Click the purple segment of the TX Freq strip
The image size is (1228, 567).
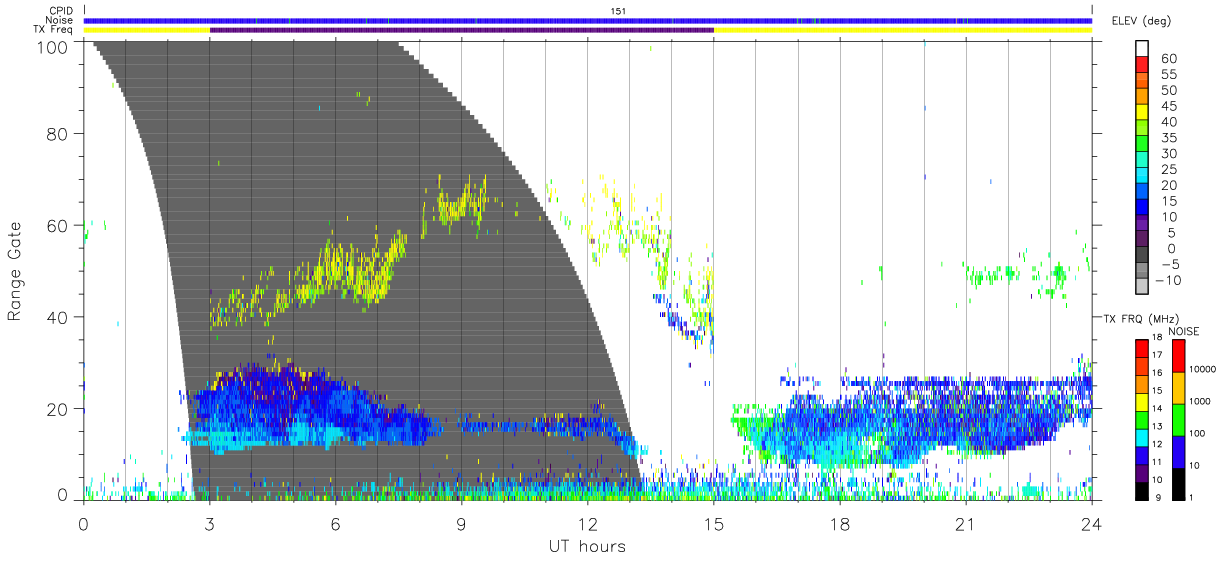pyautogui.click(x=461, y=30)
